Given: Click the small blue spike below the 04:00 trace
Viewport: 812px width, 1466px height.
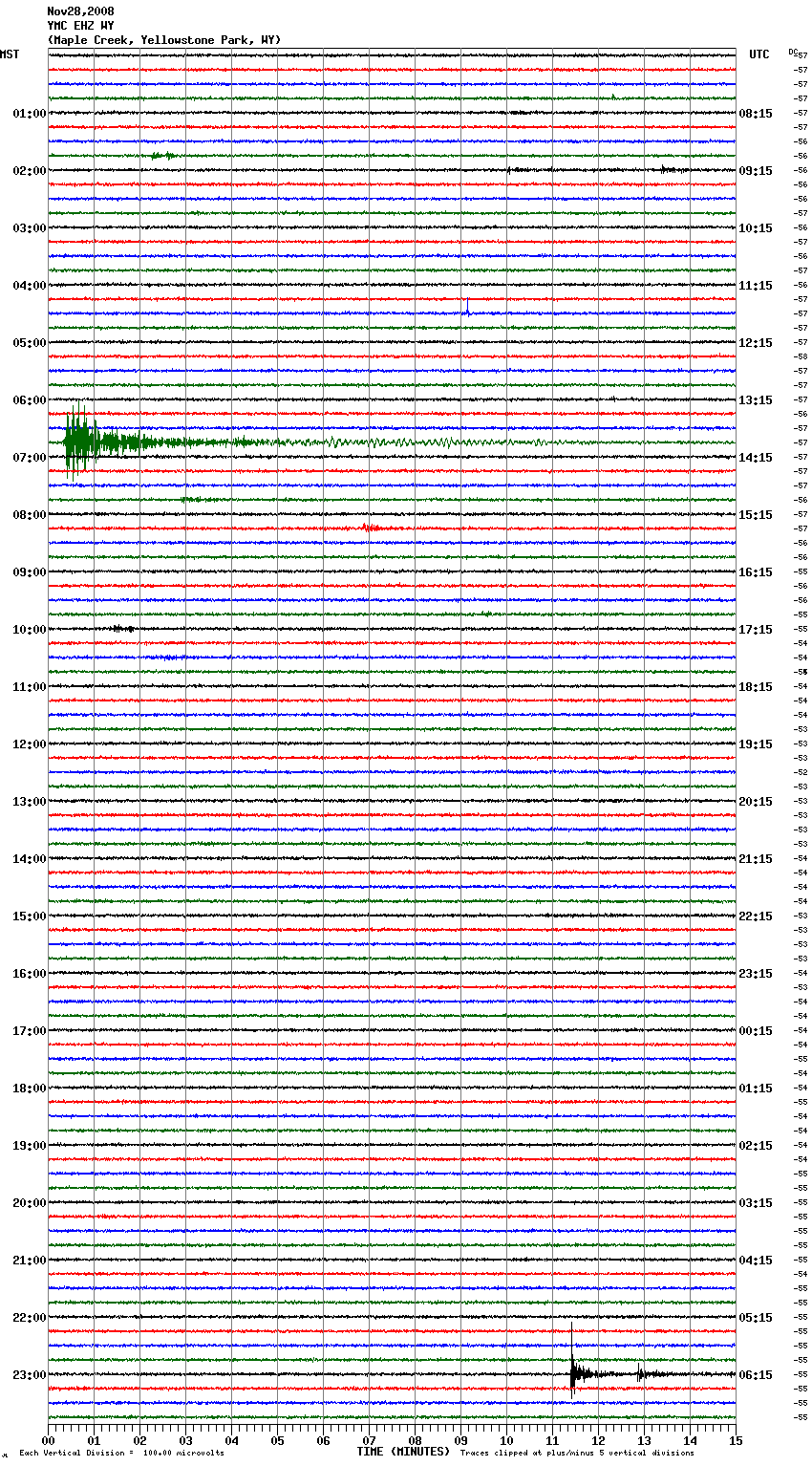Looking at the screenshot, I should coord(467,308).
